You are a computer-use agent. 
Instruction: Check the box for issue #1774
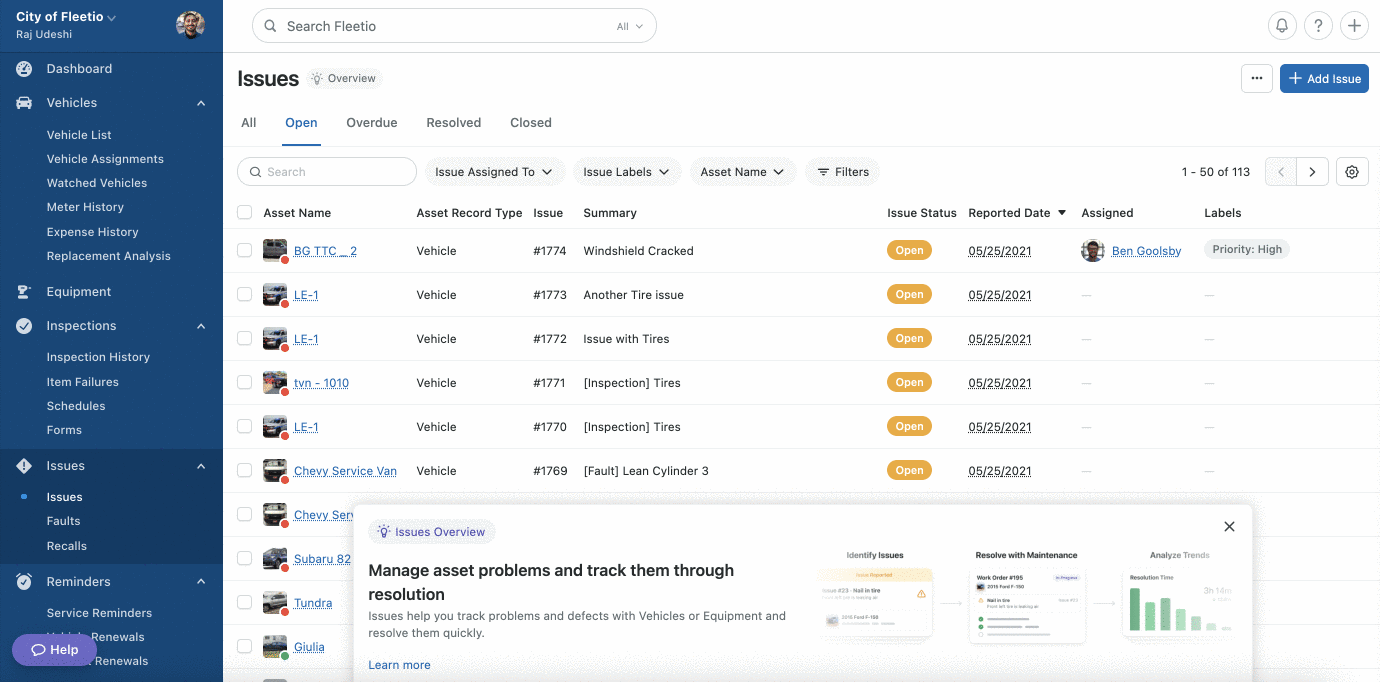[245, 251]
